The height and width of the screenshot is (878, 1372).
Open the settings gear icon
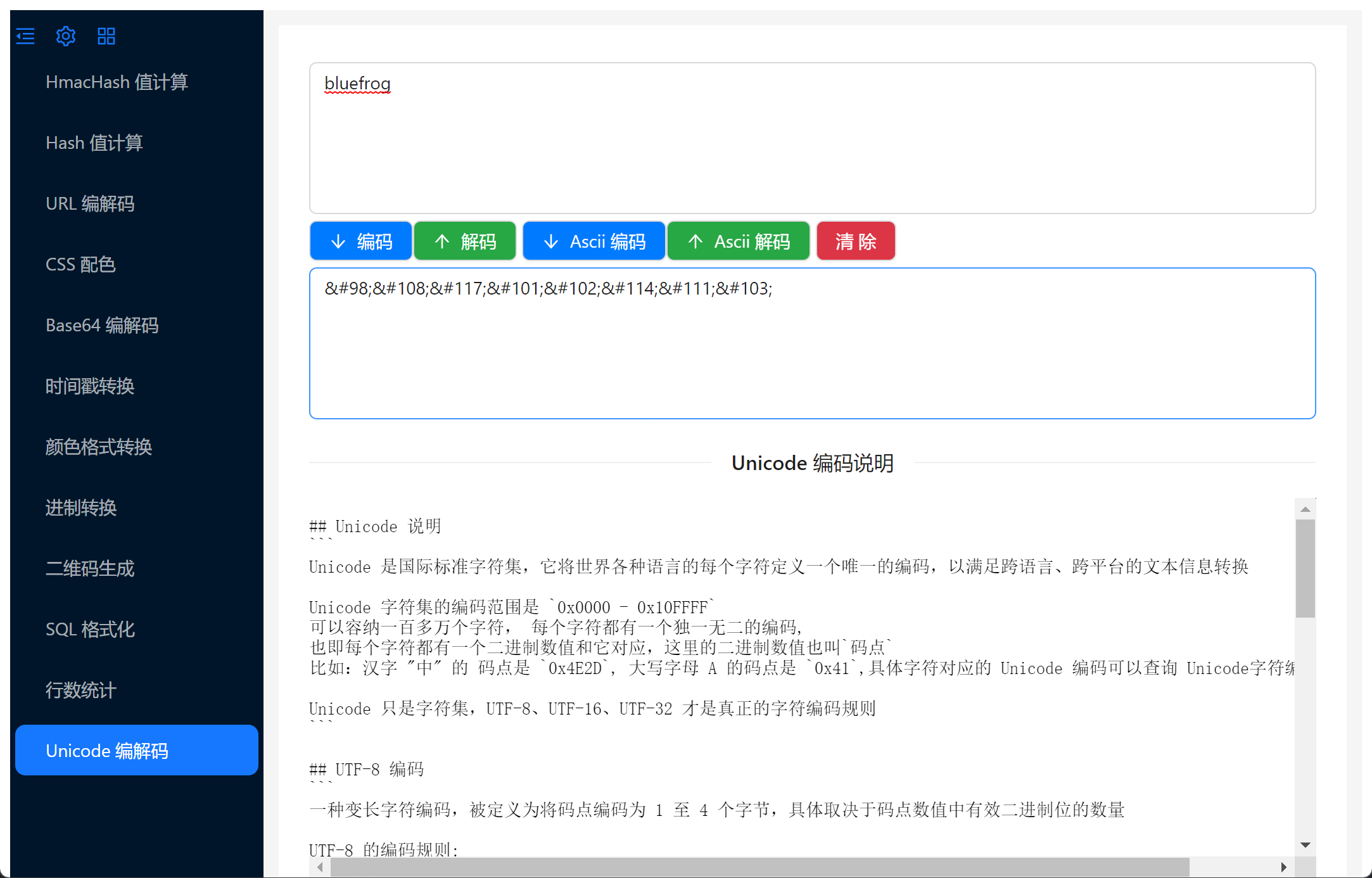[x=66, y=36]
